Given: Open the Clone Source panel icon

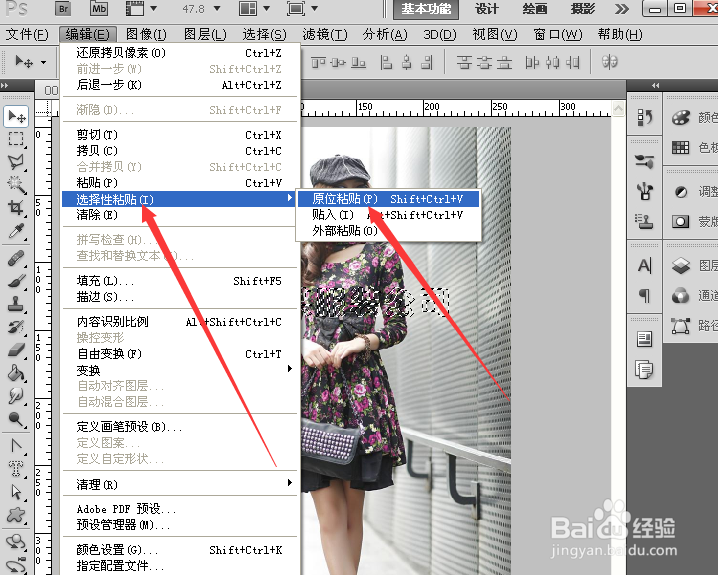Looking at the screenshot, I should (645, 222).
